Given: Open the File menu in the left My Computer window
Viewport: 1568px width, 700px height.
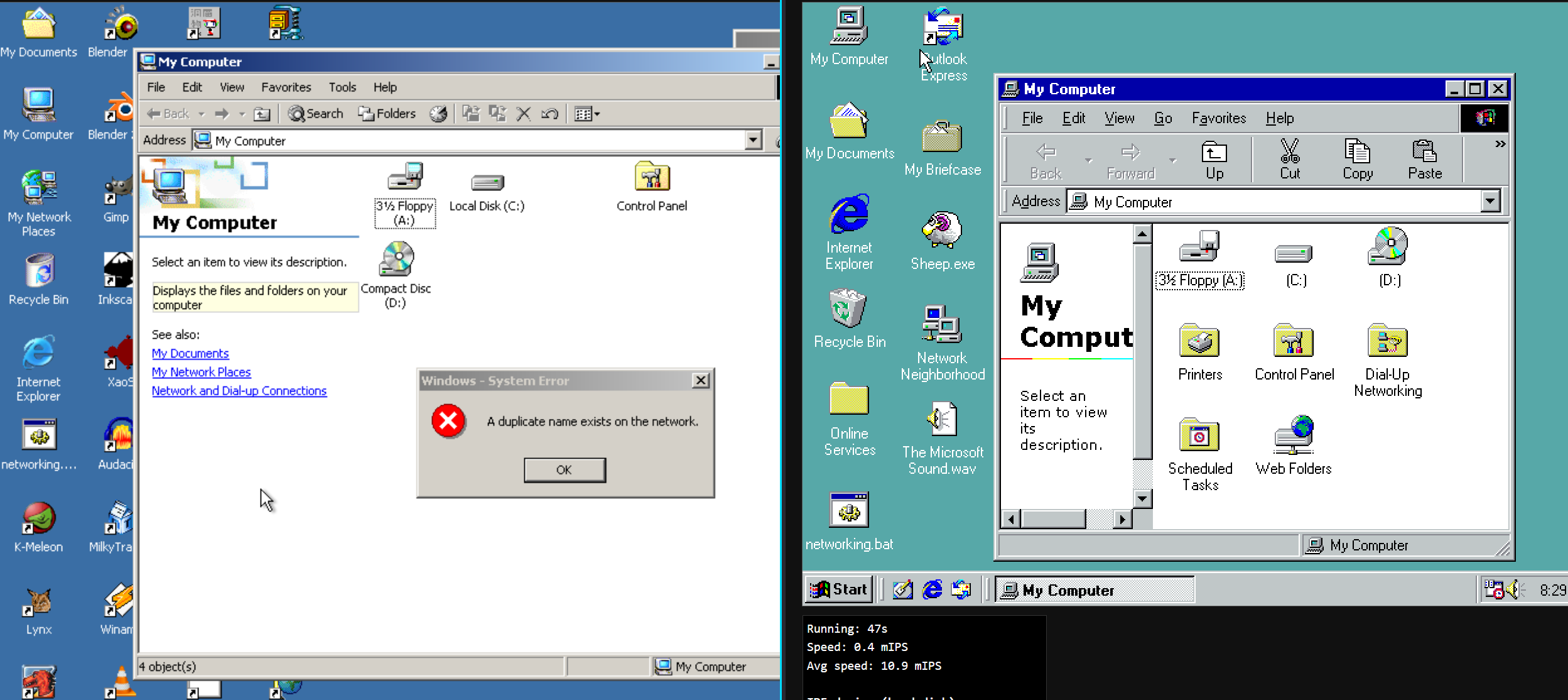Looking at the screenshot, I should [x=156, y=87].
